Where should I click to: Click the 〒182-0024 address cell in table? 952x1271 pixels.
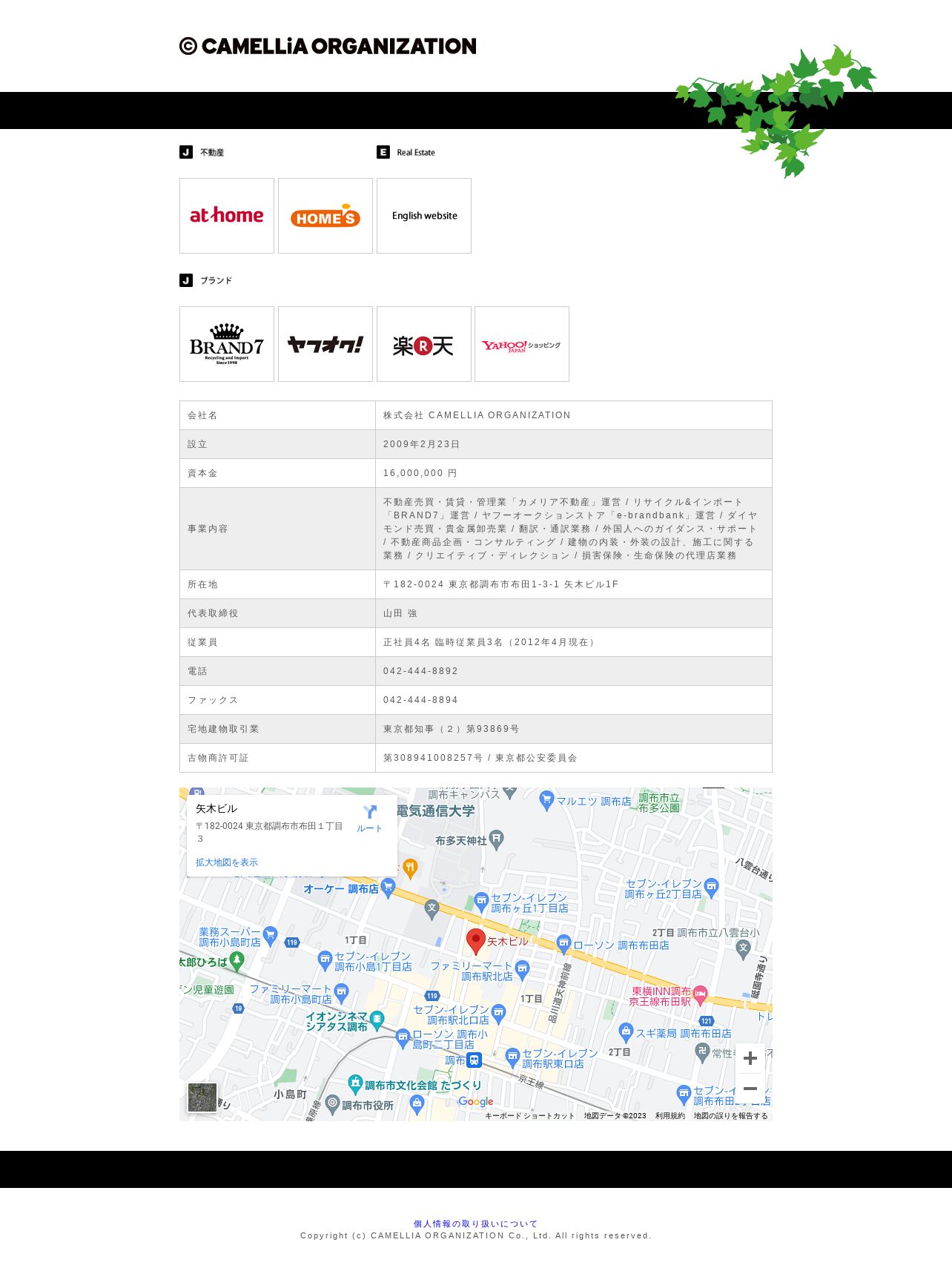tap(574, 584)
